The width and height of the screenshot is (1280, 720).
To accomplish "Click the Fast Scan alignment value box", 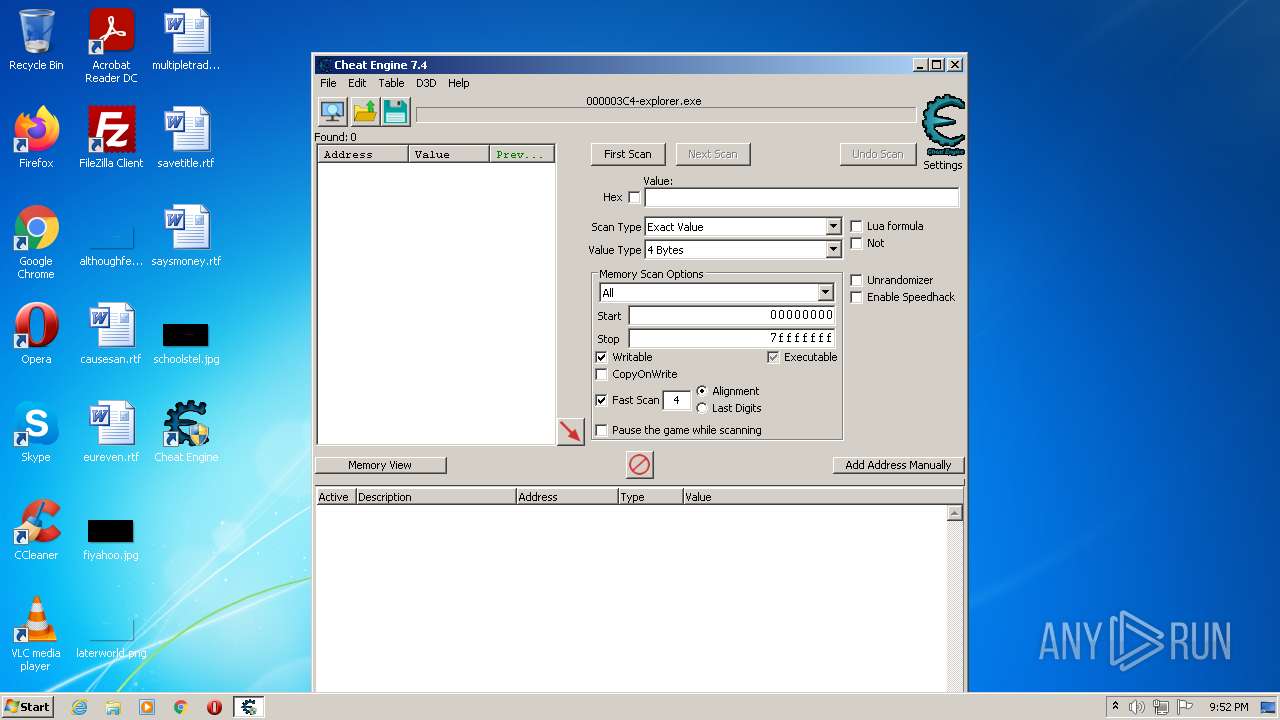I will click(676, 400).
